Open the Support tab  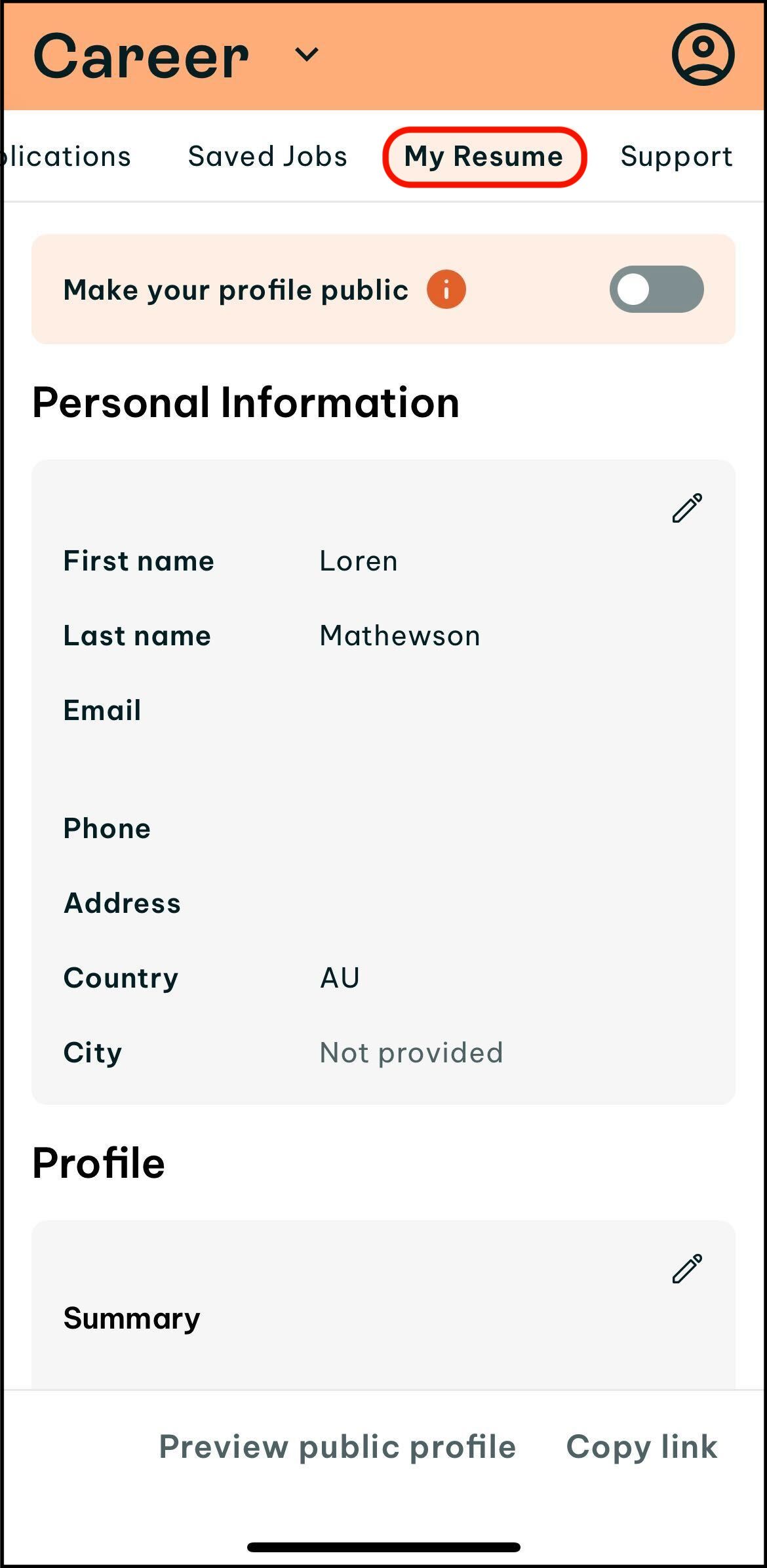[676, 157]
